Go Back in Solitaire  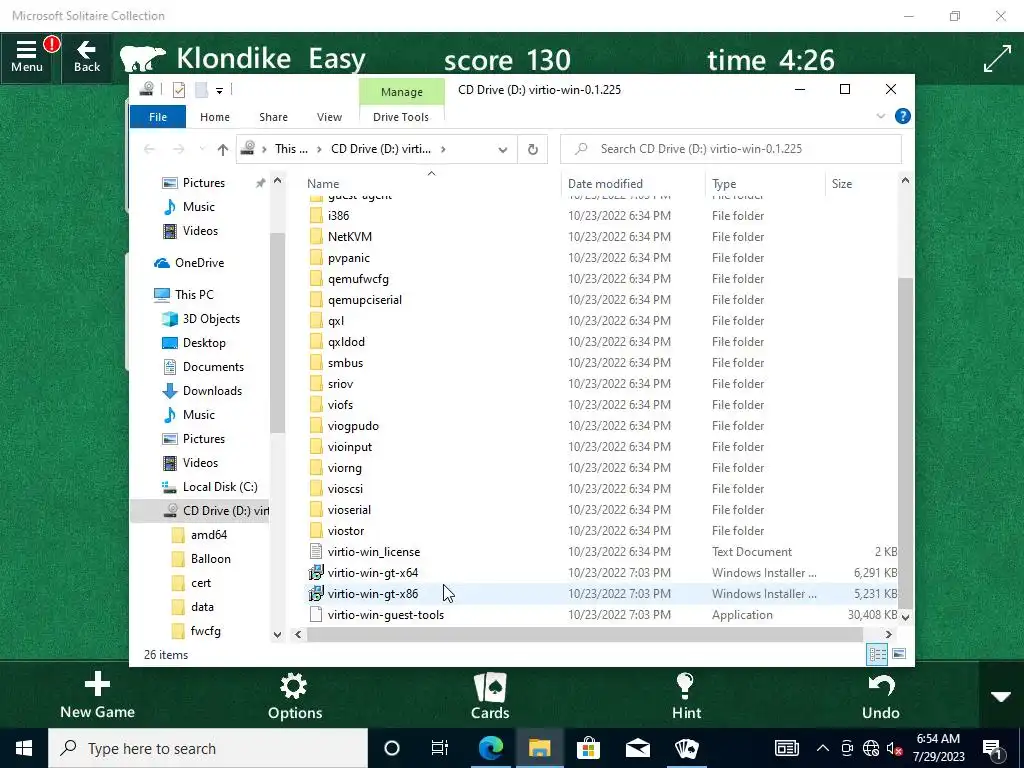coord(87,56)
